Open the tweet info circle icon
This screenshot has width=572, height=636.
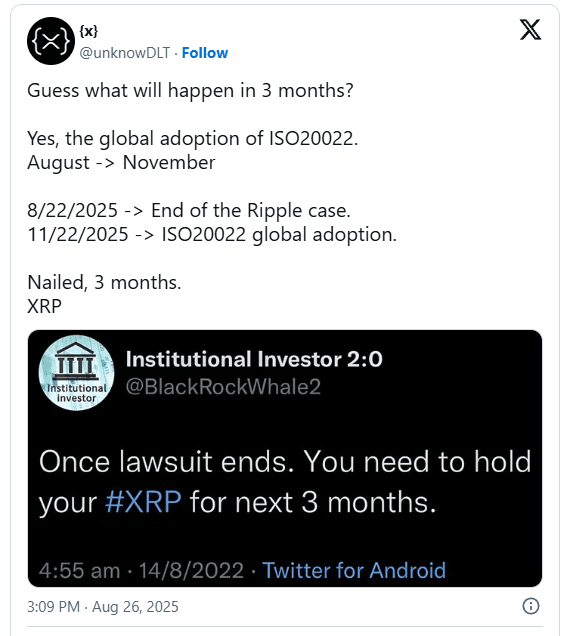click(531, 606)
